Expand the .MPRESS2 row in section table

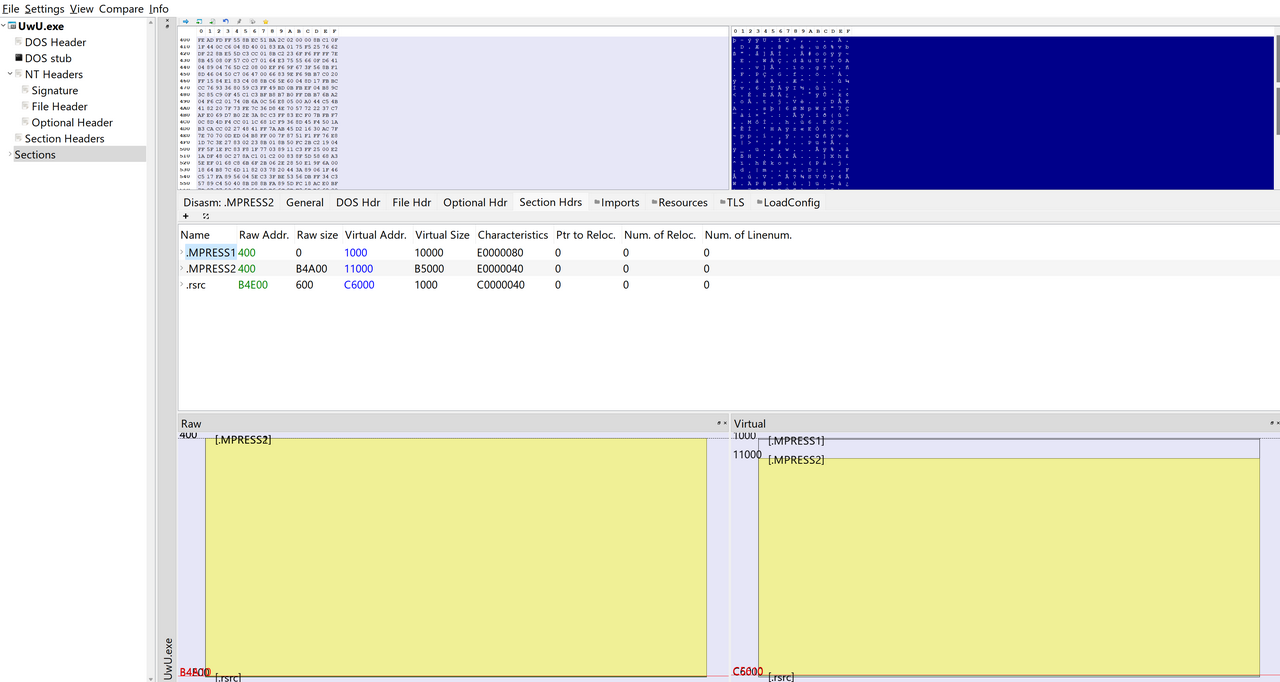pos(182,269)
